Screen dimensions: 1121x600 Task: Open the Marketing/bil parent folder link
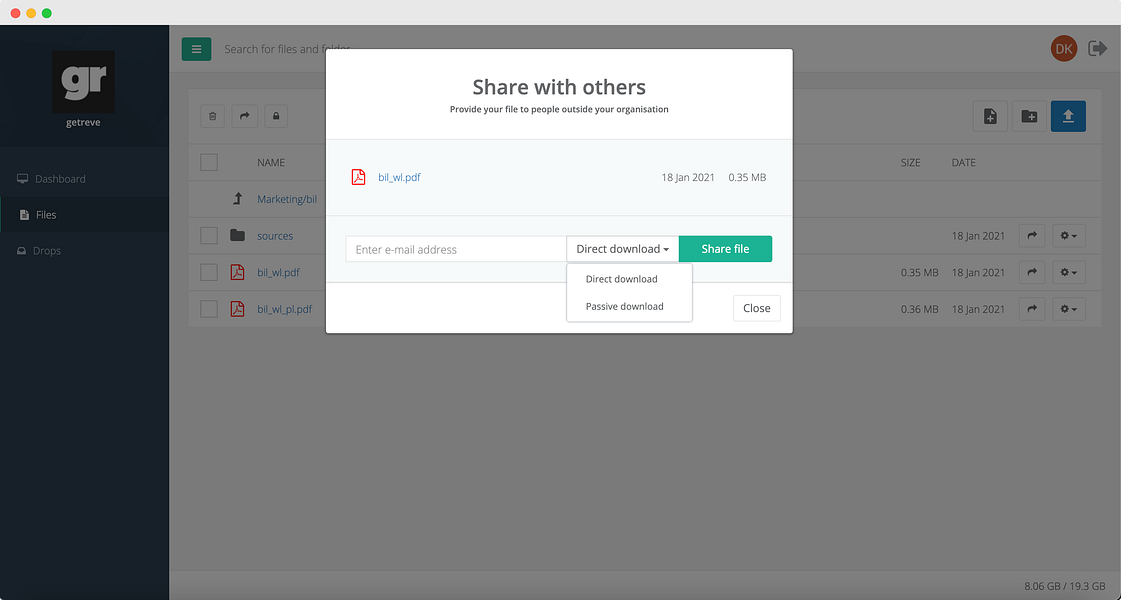pyautogui.click(x=287, y=199)
